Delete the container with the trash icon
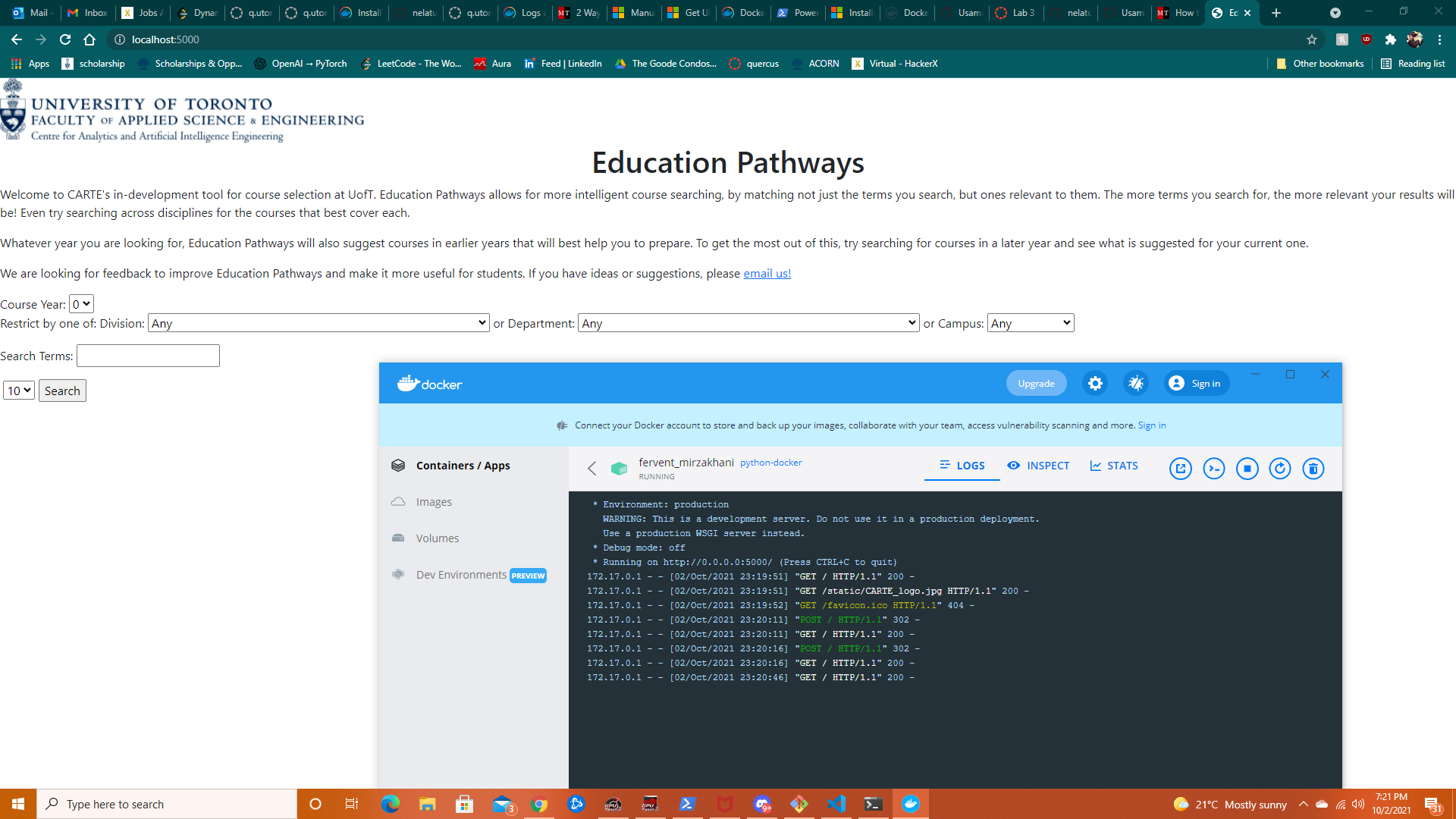This screenshot has width=1456, height=819. click(1314, 469)
